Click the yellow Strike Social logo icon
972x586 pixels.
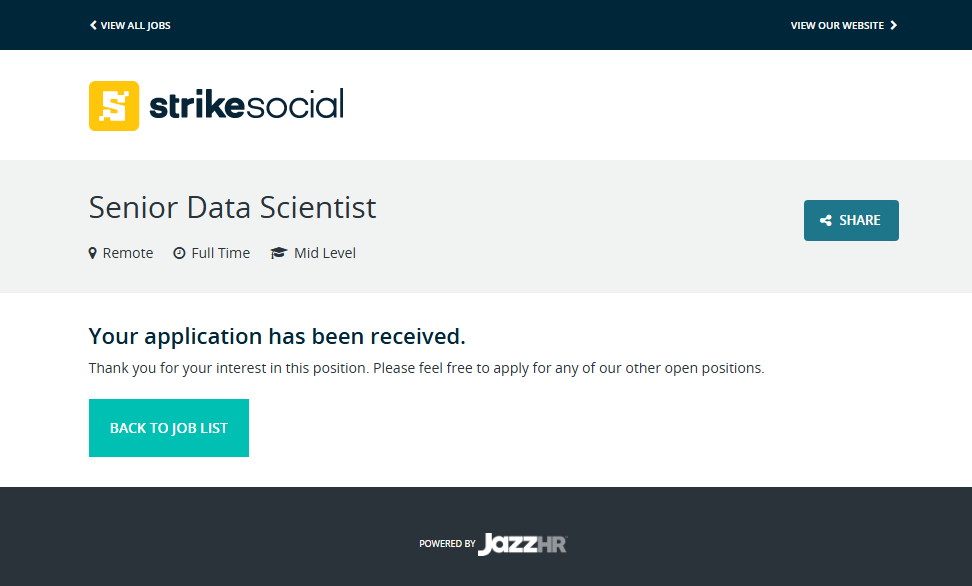click(114, 106)
